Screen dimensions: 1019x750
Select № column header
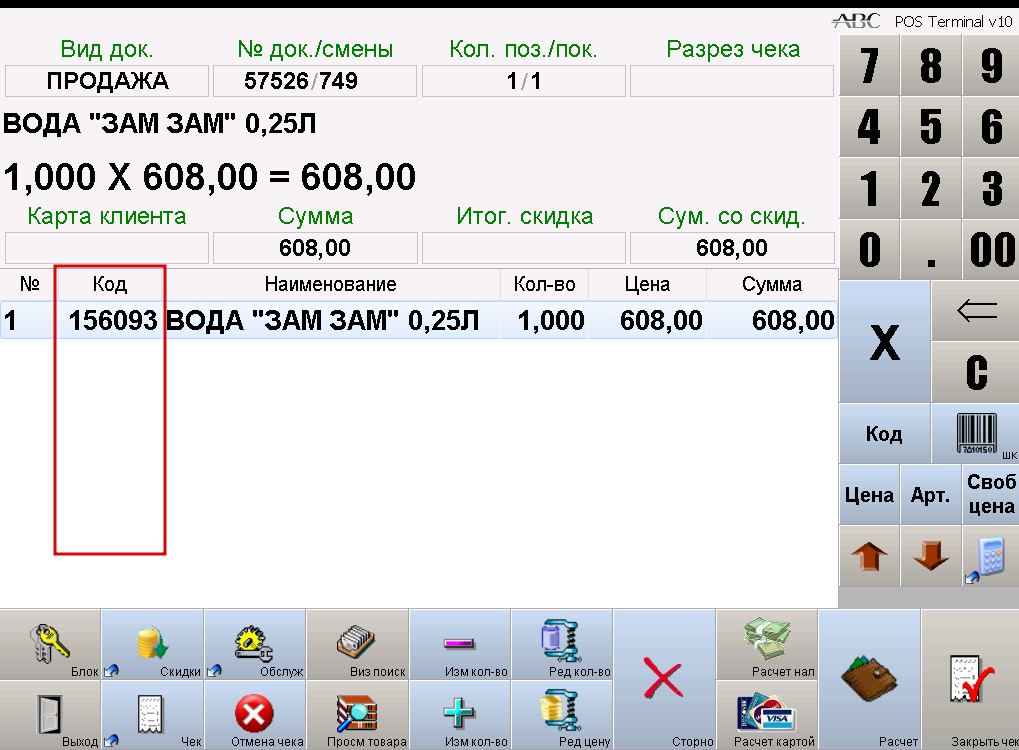[x=29, y=284]
